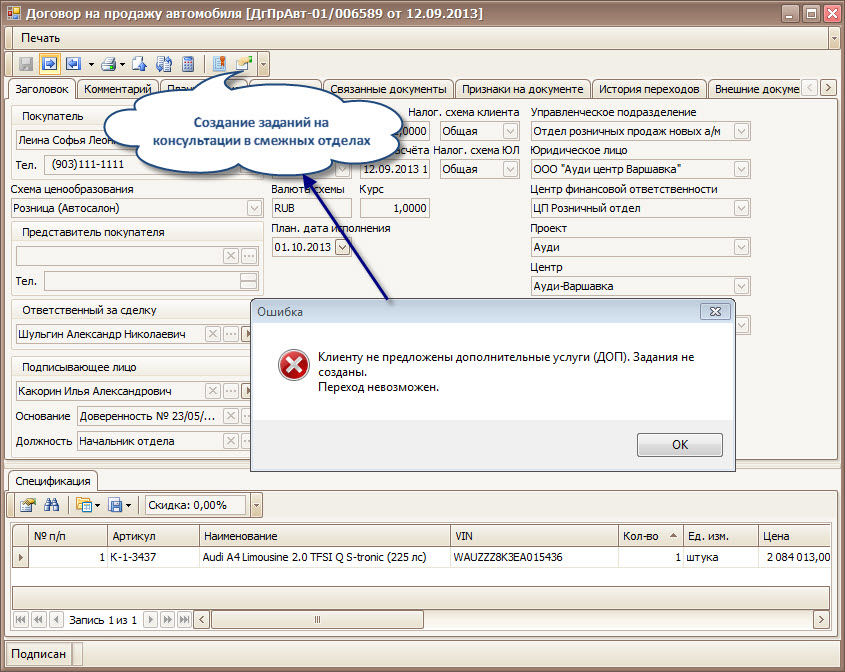Open the Схема ценообразования dropdown

point(254,208)
